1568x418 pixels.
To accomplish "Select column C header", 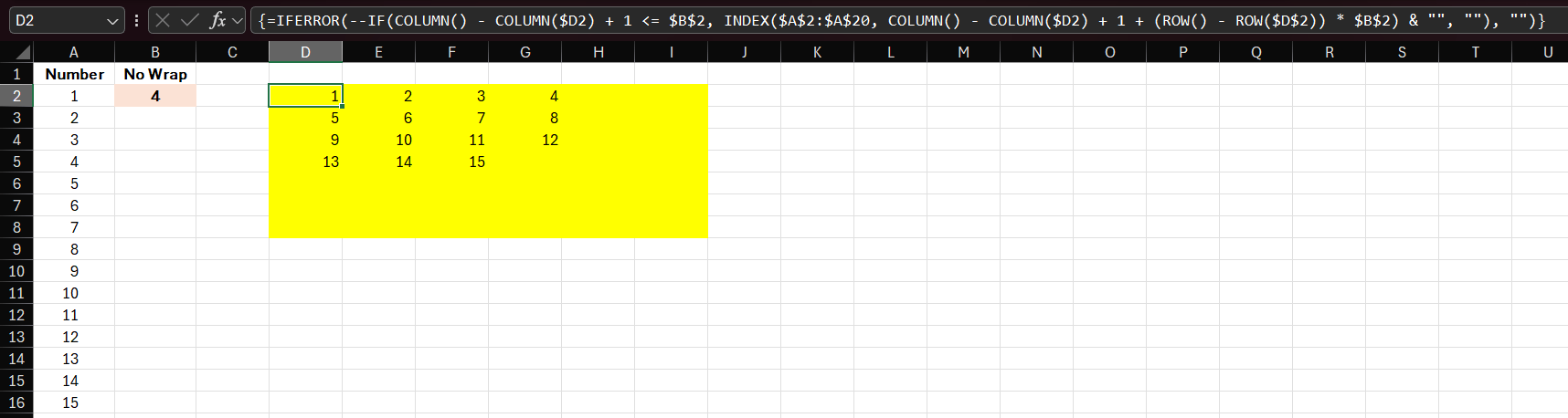I will (x=232, y=52).
